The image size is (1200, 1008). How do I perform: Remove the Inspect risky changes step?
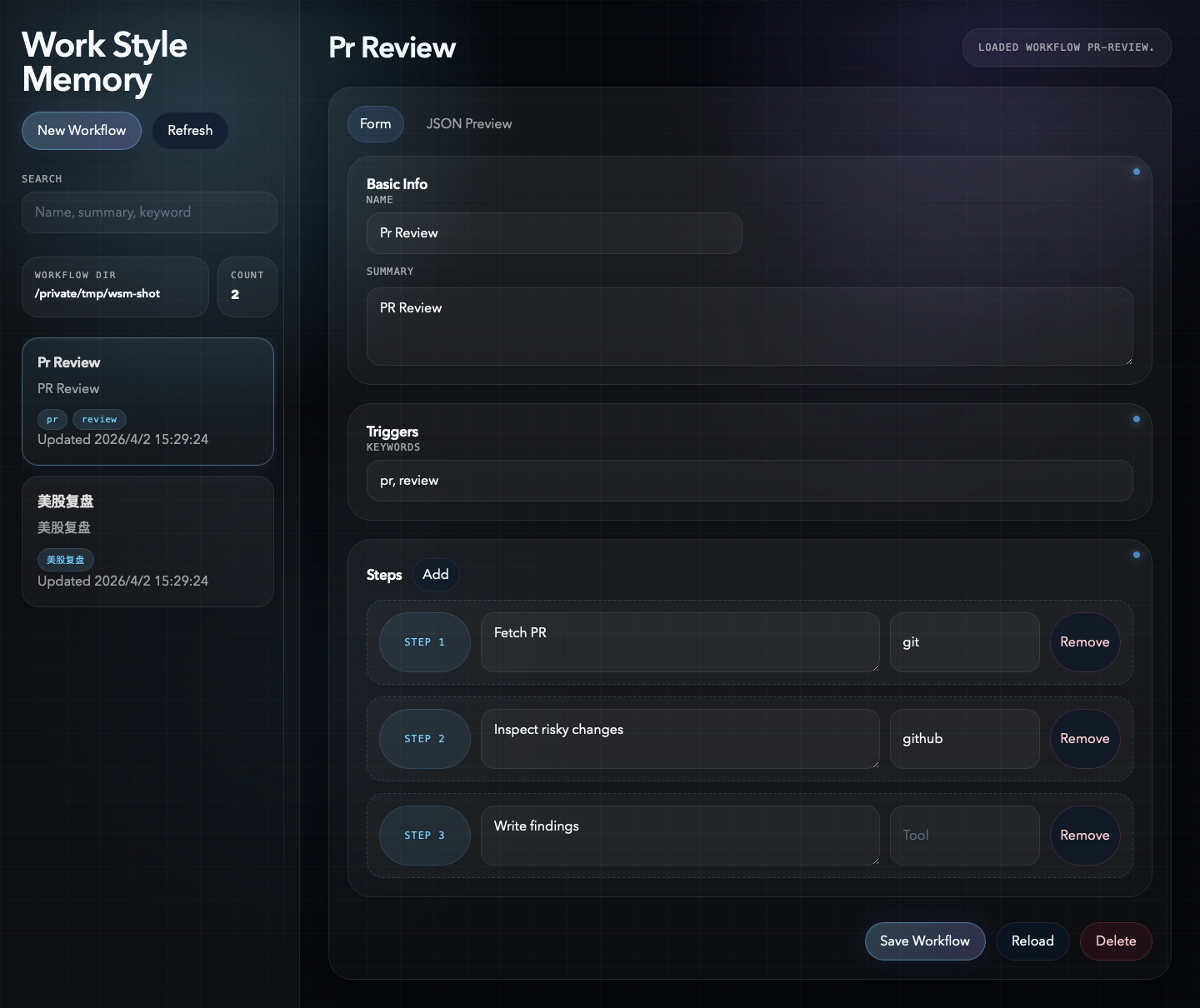(x=1085, y=739)
